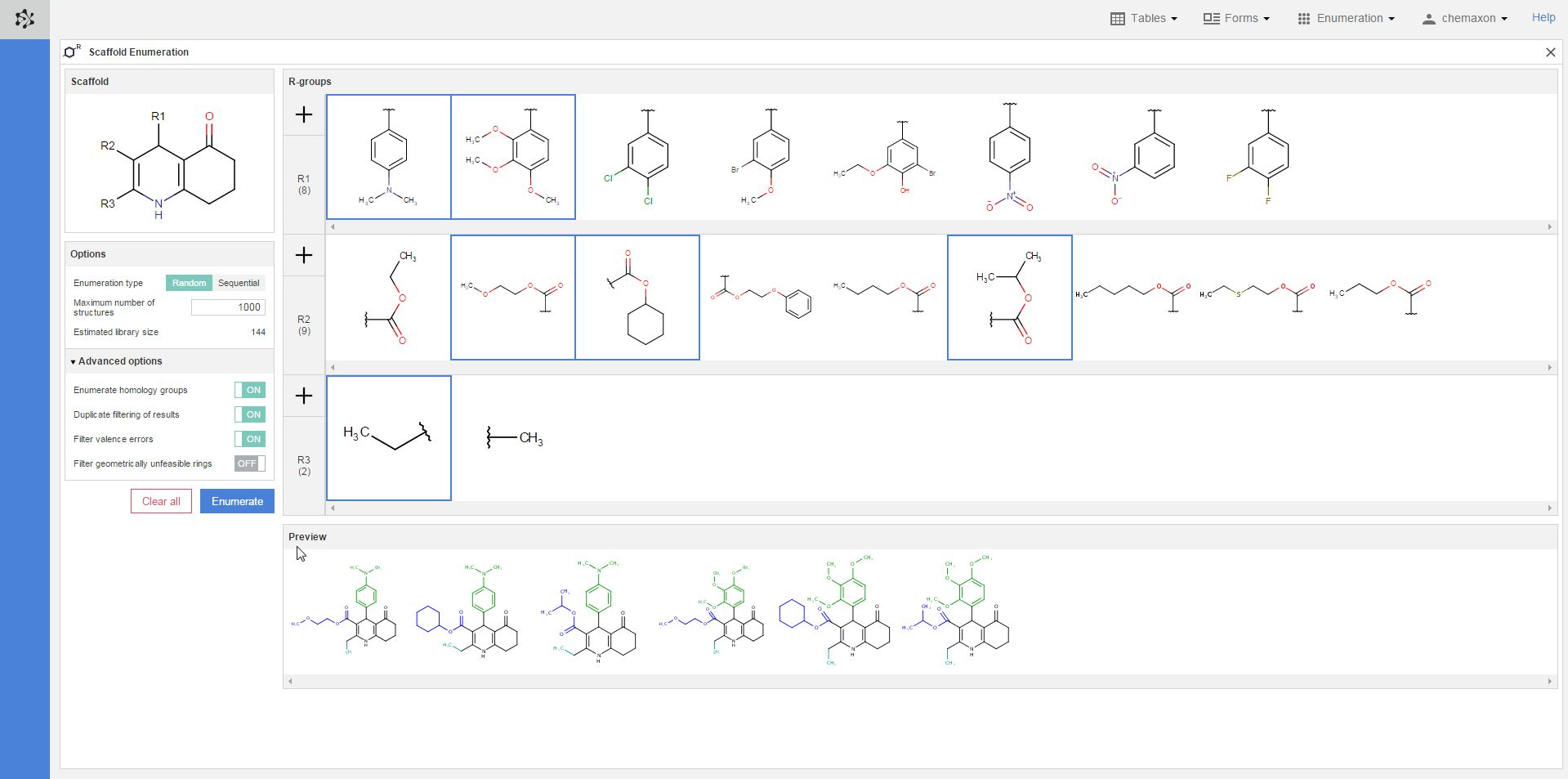The height and width of the screenshot is (779, 1568).
Task: Collapse the Advanced options section
Action: (x=117, y=361)
